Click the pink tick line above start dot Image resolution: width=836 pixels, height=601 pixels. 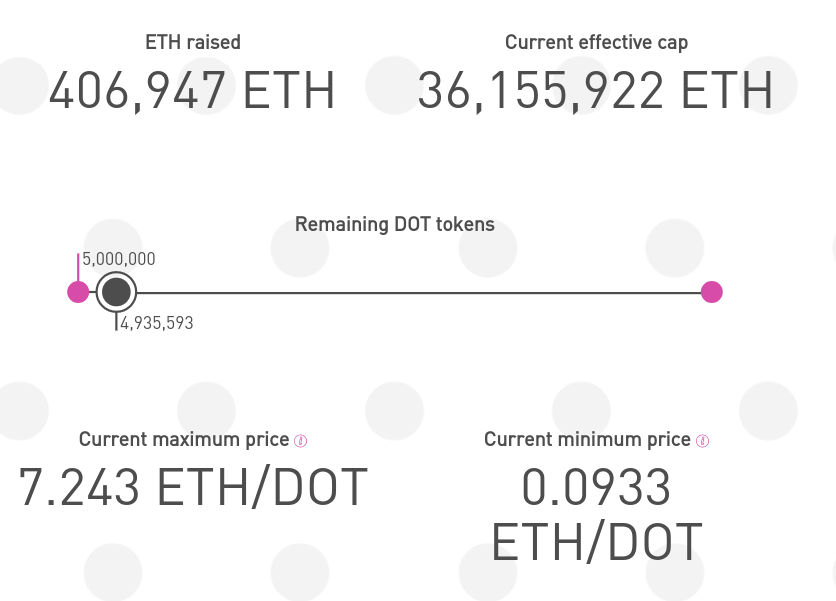click(78, 268)
